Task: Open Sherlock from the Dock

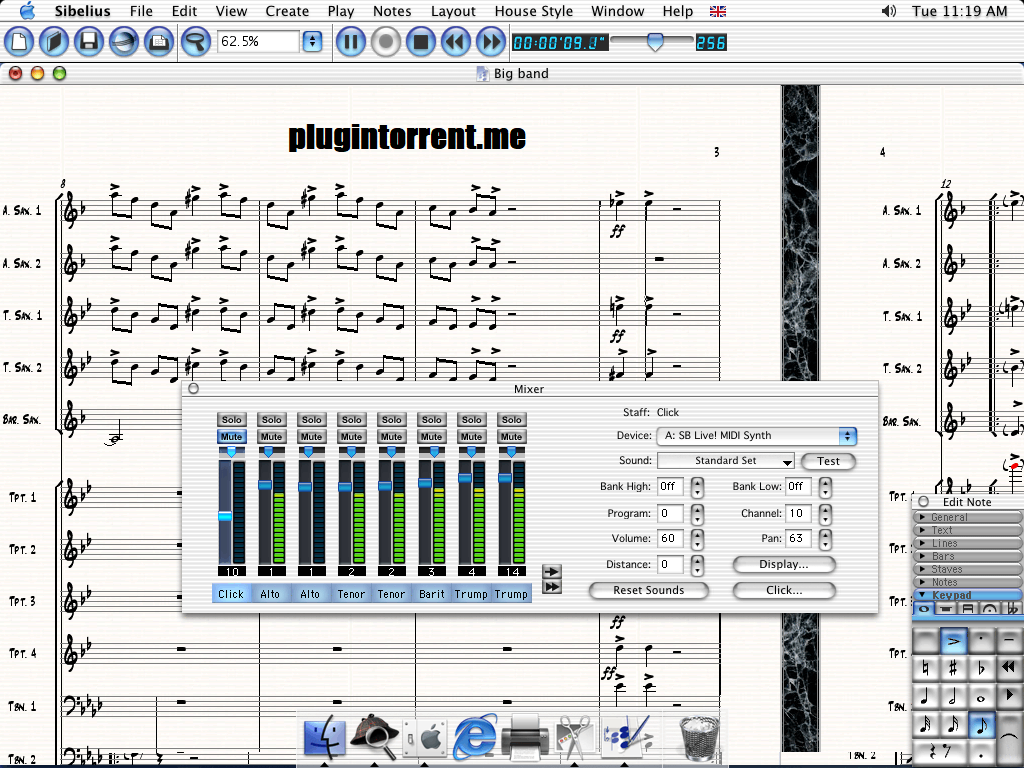Action: coord(374,736)
